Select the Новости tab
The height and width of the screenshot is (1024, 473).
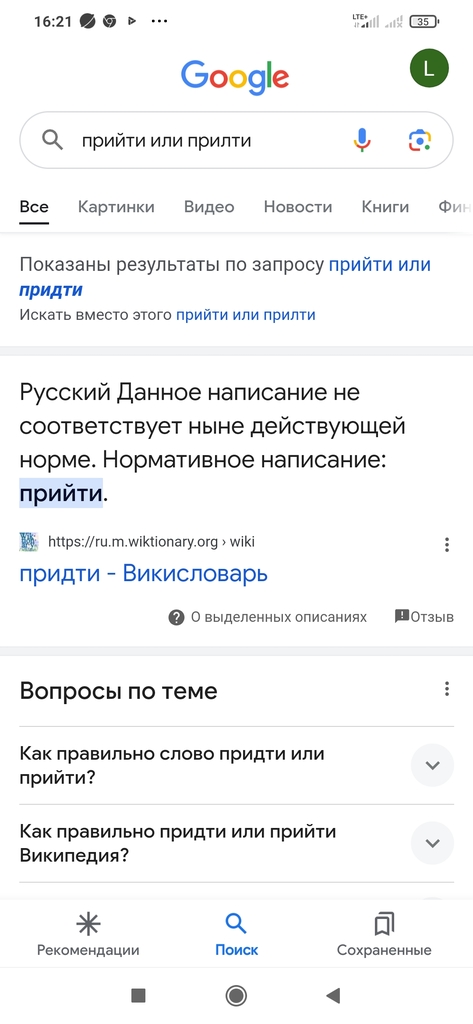(x=298, y=207)
